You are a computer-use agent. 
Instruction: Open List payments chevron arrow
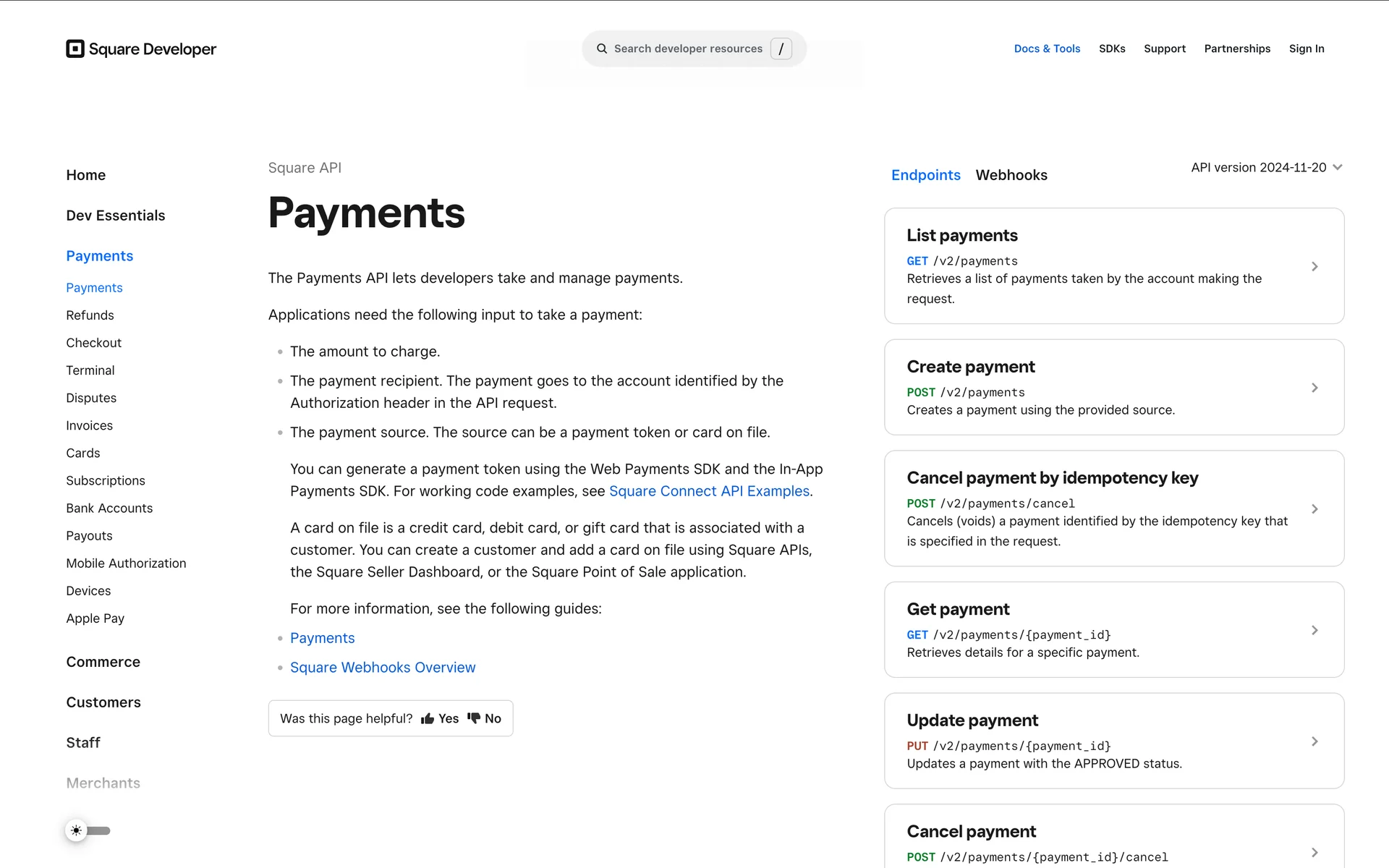tap(1314, 267)
